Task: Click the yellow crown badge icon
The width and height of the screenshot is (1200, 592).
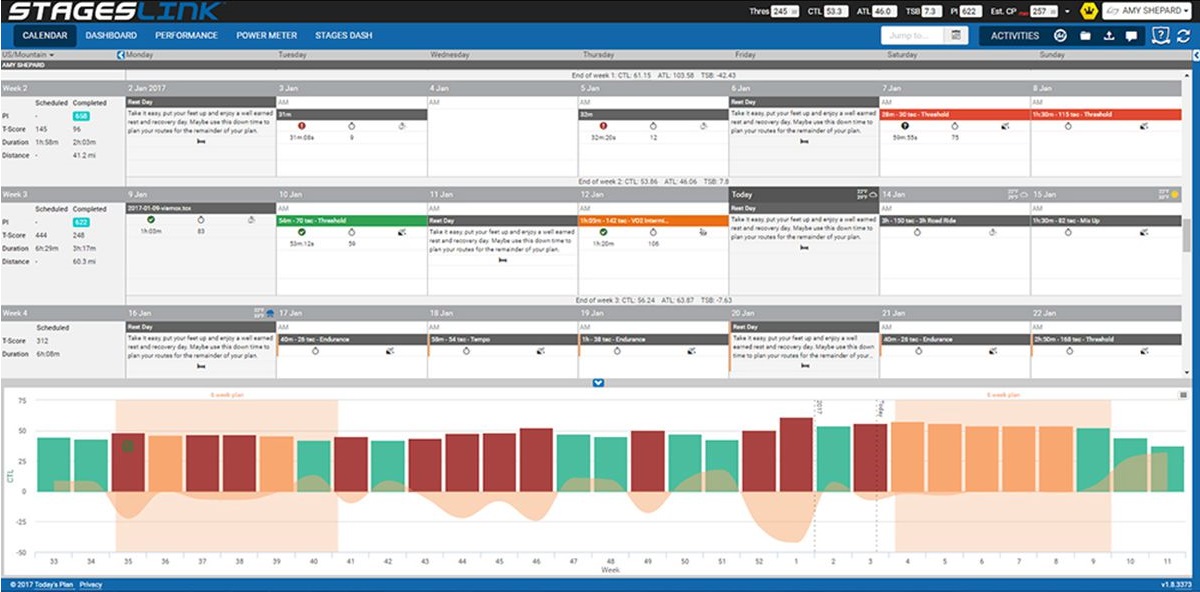Action: pyautogui.click(x=1088, y=11)
